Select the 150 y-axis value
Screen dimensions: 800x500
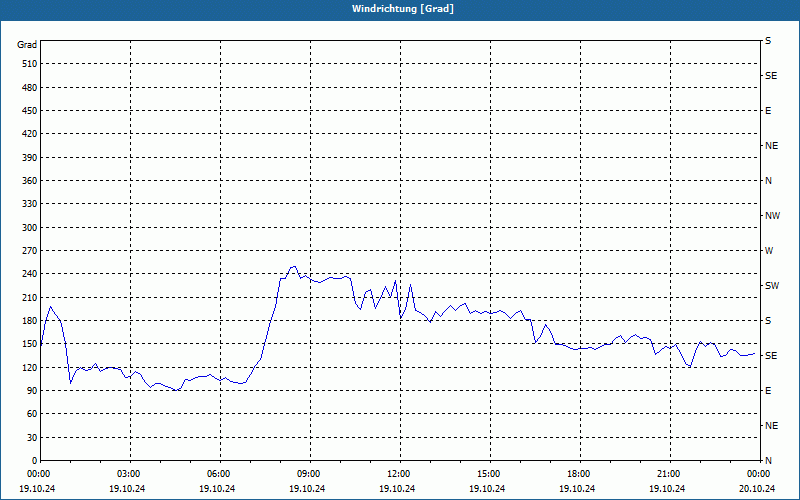(30, 344)
